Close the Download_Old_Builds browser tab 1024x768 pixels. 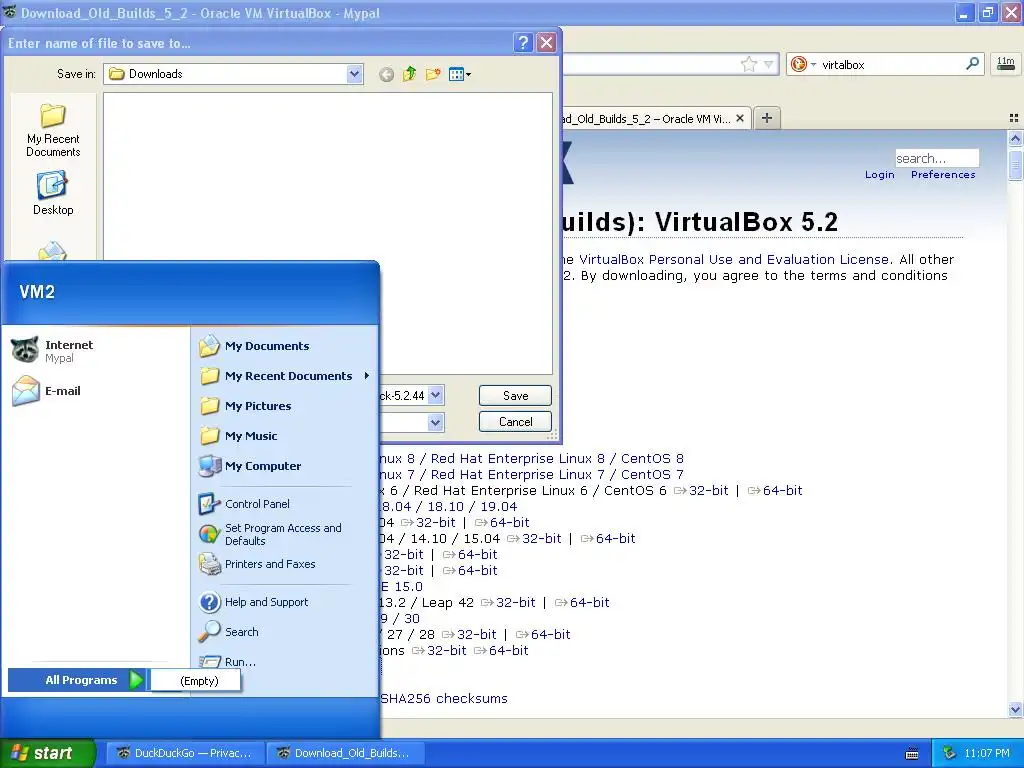pyautogui.click(x=740, y=118)
